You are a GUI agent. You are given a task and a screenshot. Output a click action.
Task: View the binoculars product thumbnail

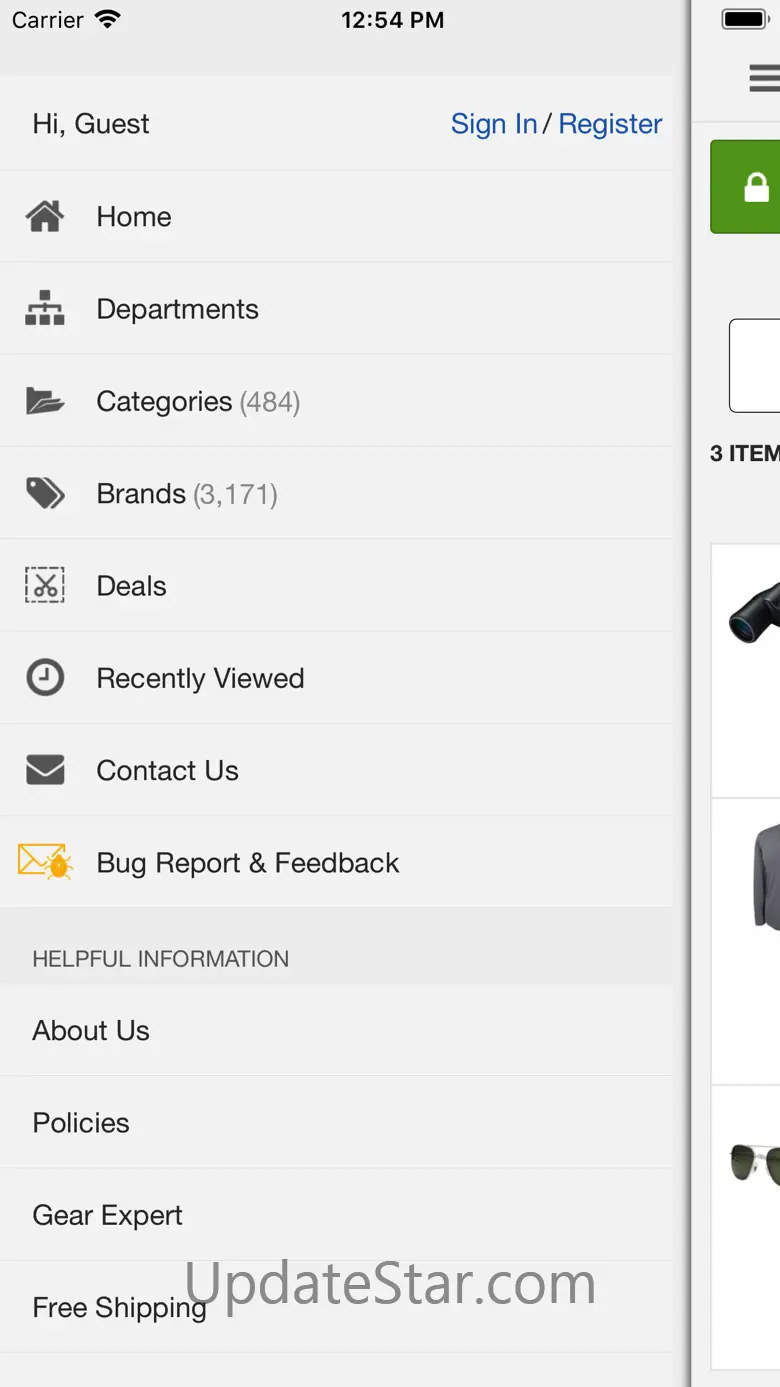point(754,612)
